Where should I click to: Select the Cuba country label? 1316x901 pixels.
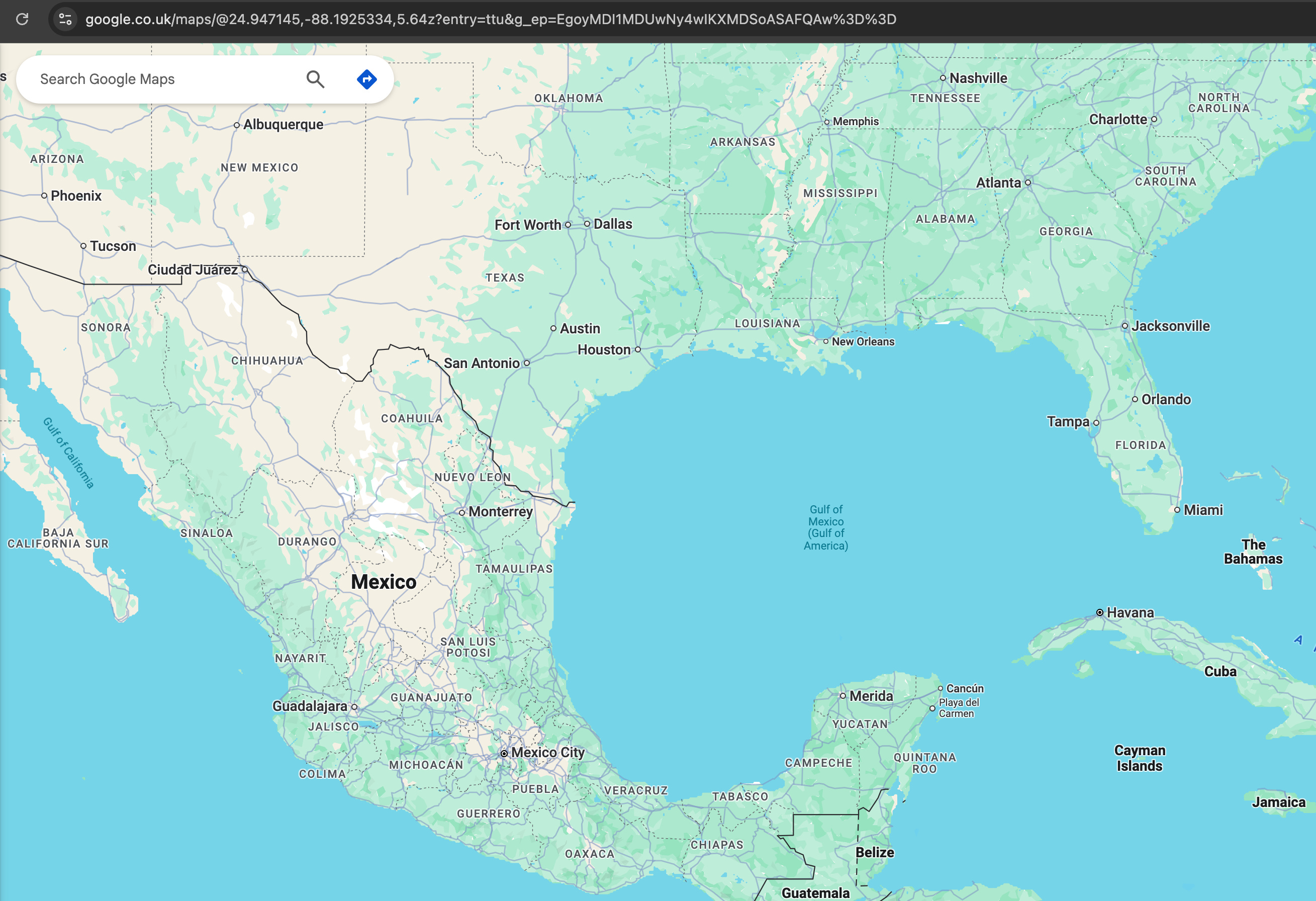(x=1219, y=672)
